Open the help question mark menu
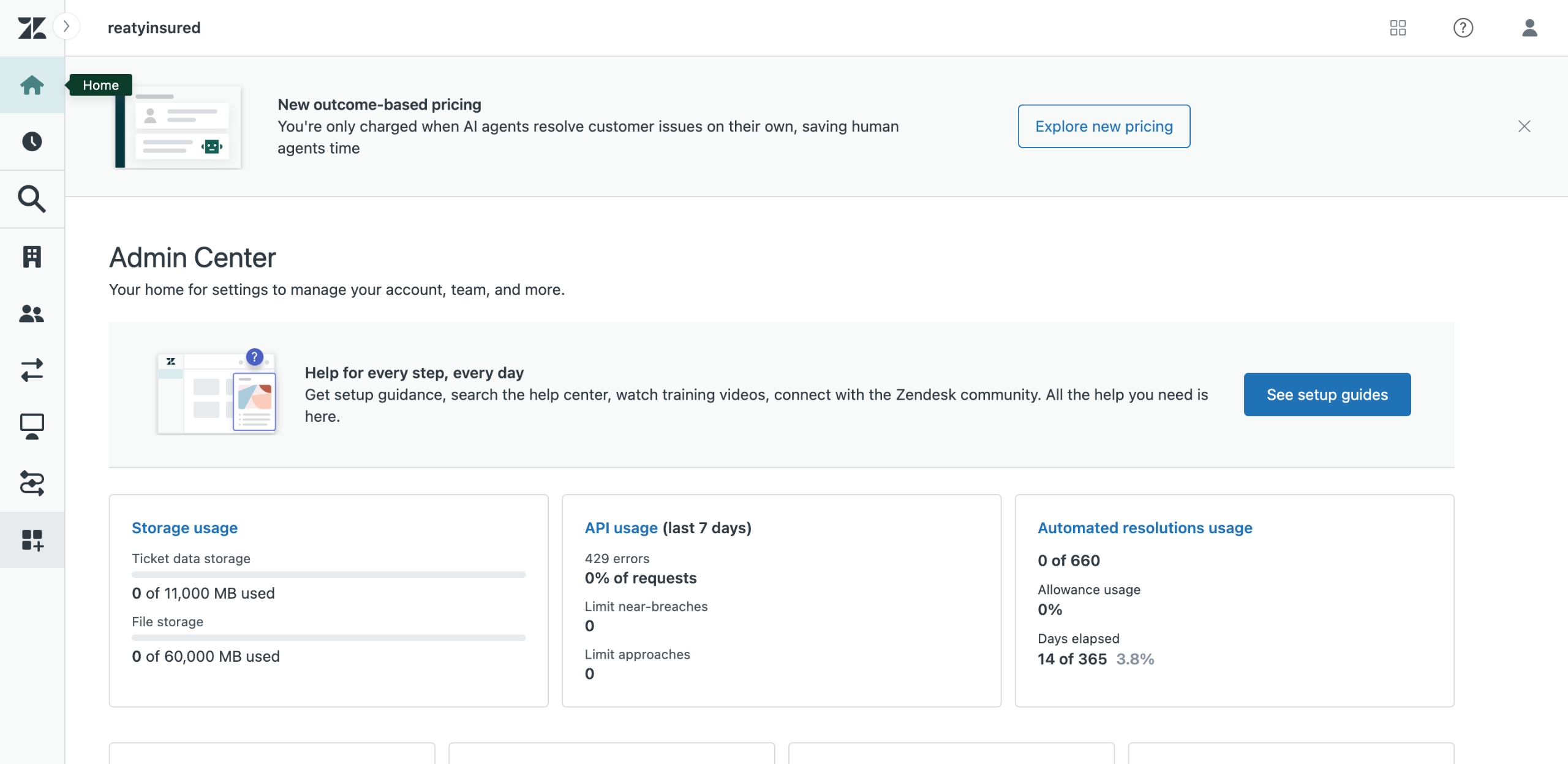This screenshot has width=1568, height=764. pyautogui.click(x=1463, y=28)
